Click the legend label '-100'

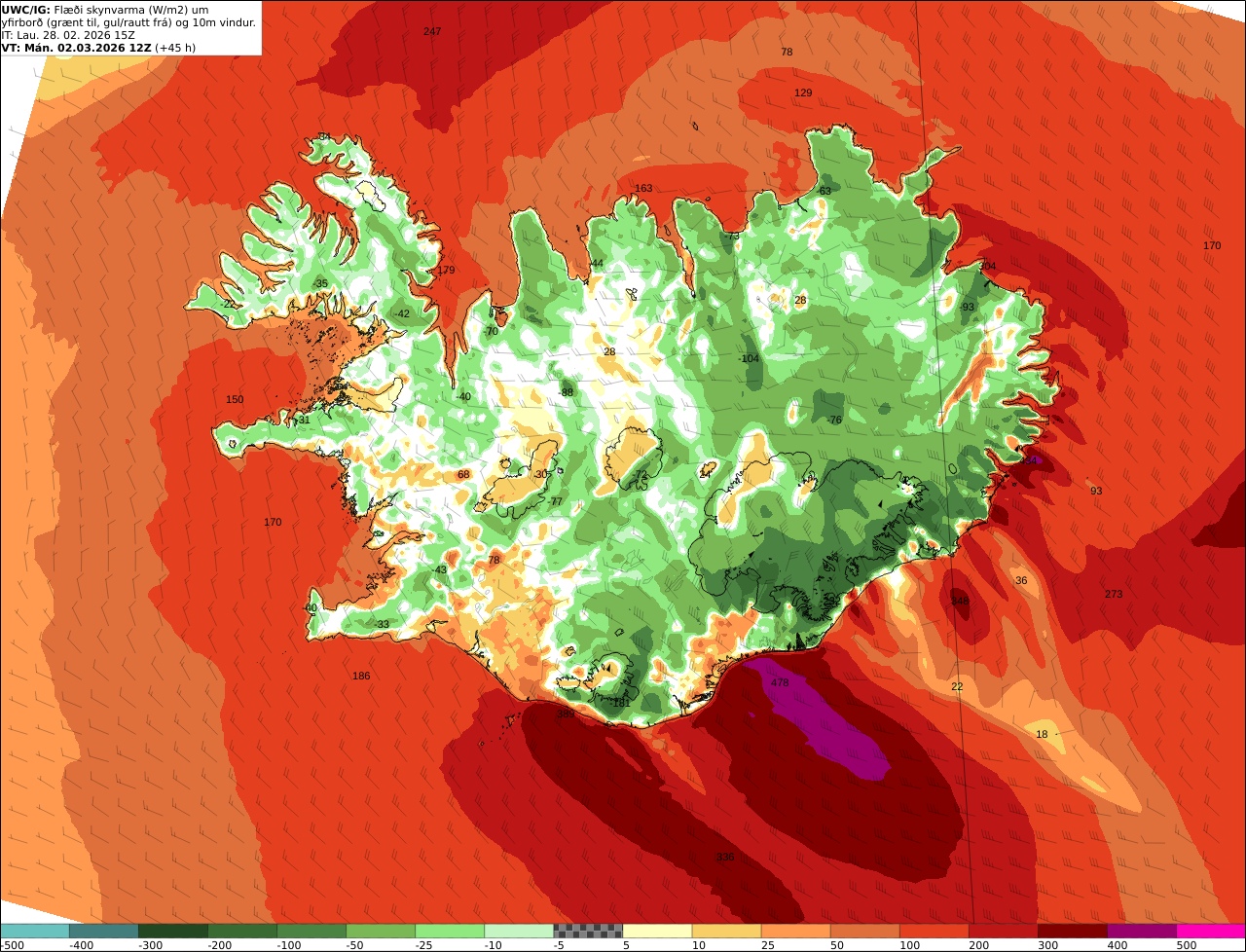[289, 944]
